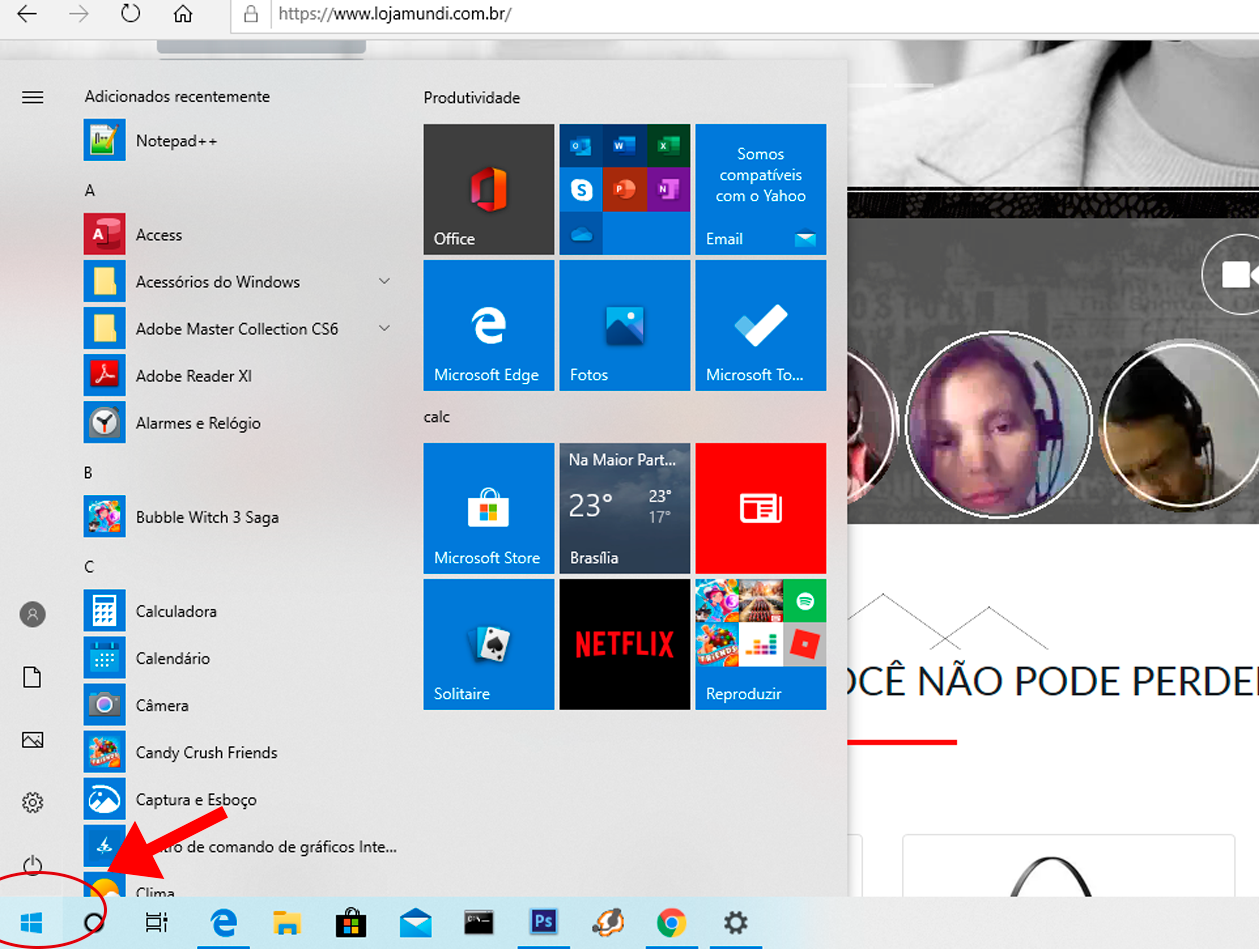This screenshot has height=949, width=1259.
Task: Open the Solitaire tile
Action: point(488,644)
